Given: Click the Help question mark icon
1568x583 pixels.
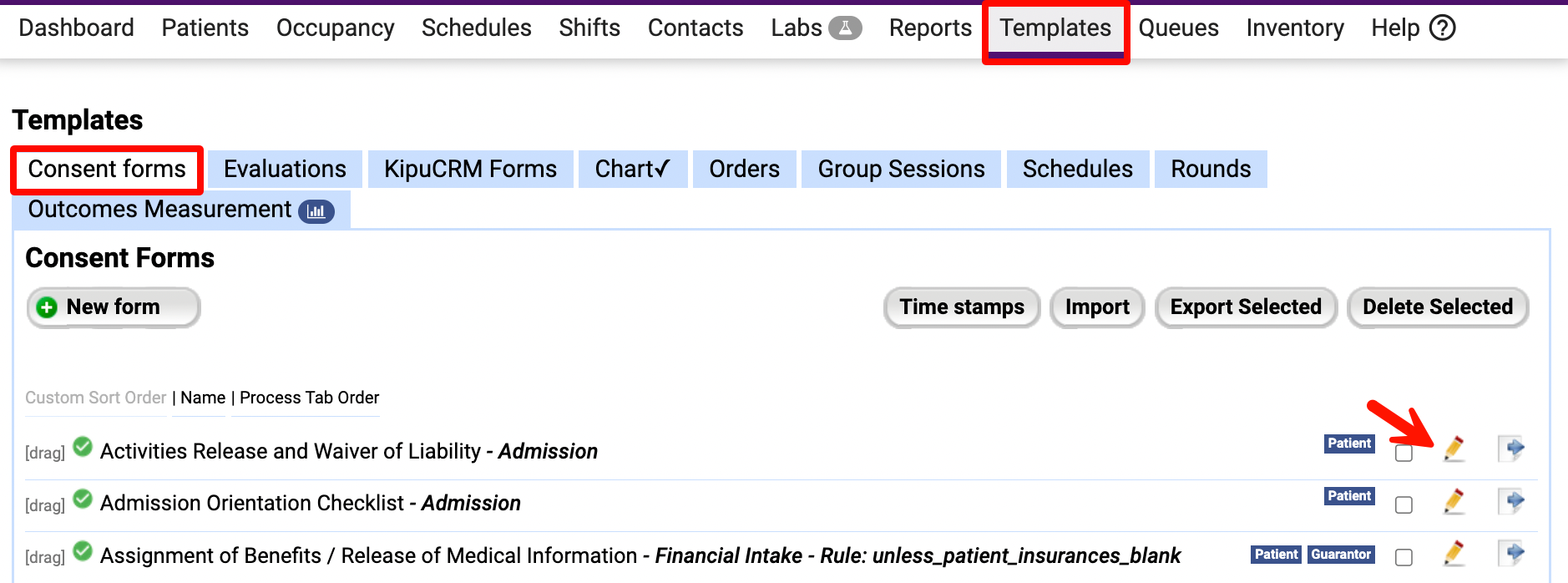Looking at the screenshot, I should (1442, 28).
